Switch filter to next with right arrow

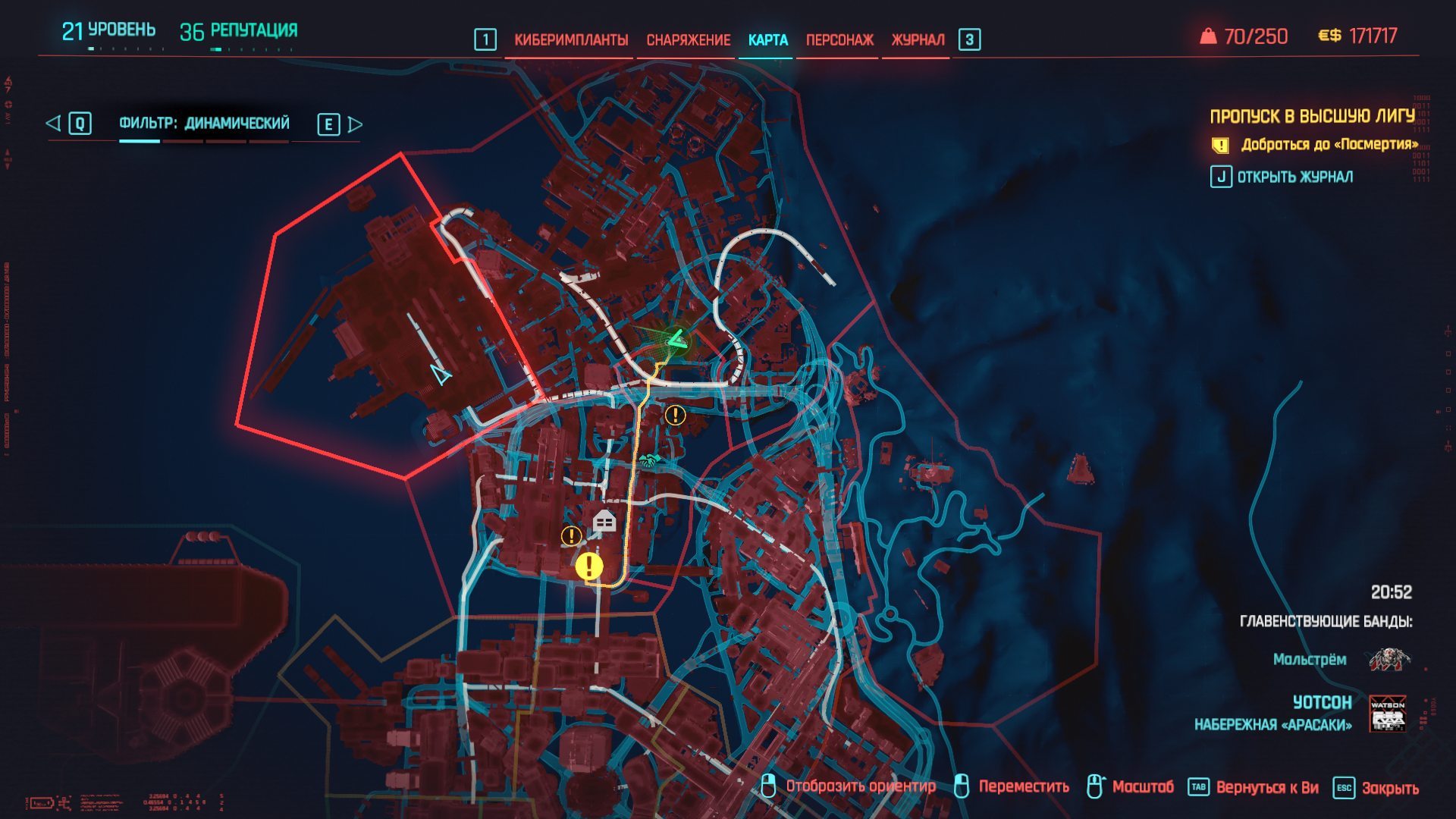(355, 124)
